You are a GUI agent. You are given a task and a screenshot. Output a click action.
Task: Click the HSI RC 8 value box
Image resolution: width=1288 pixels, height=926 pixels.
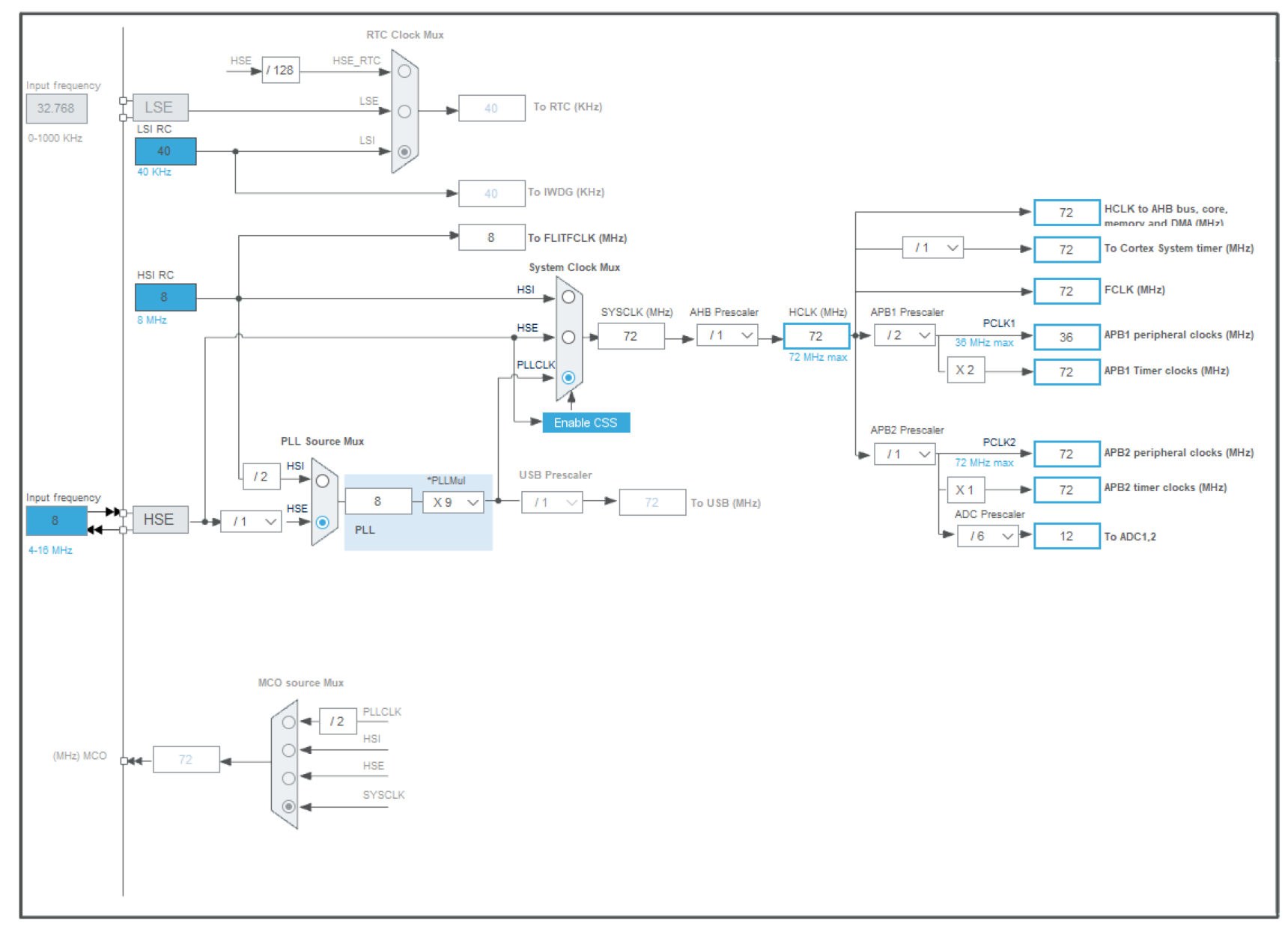click(x=165, y=297)
